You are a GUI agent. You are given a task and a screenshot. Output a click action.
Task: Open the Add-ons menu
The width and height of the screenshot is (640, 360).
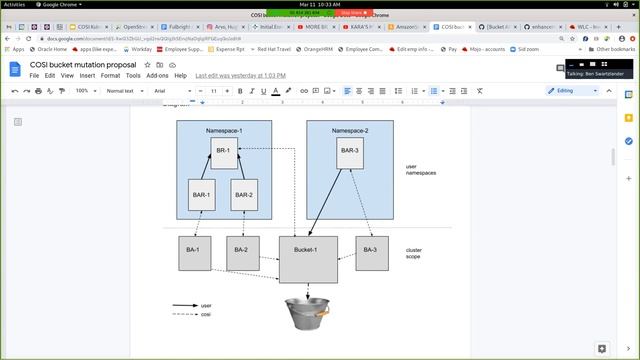click(x=157, y=76)
